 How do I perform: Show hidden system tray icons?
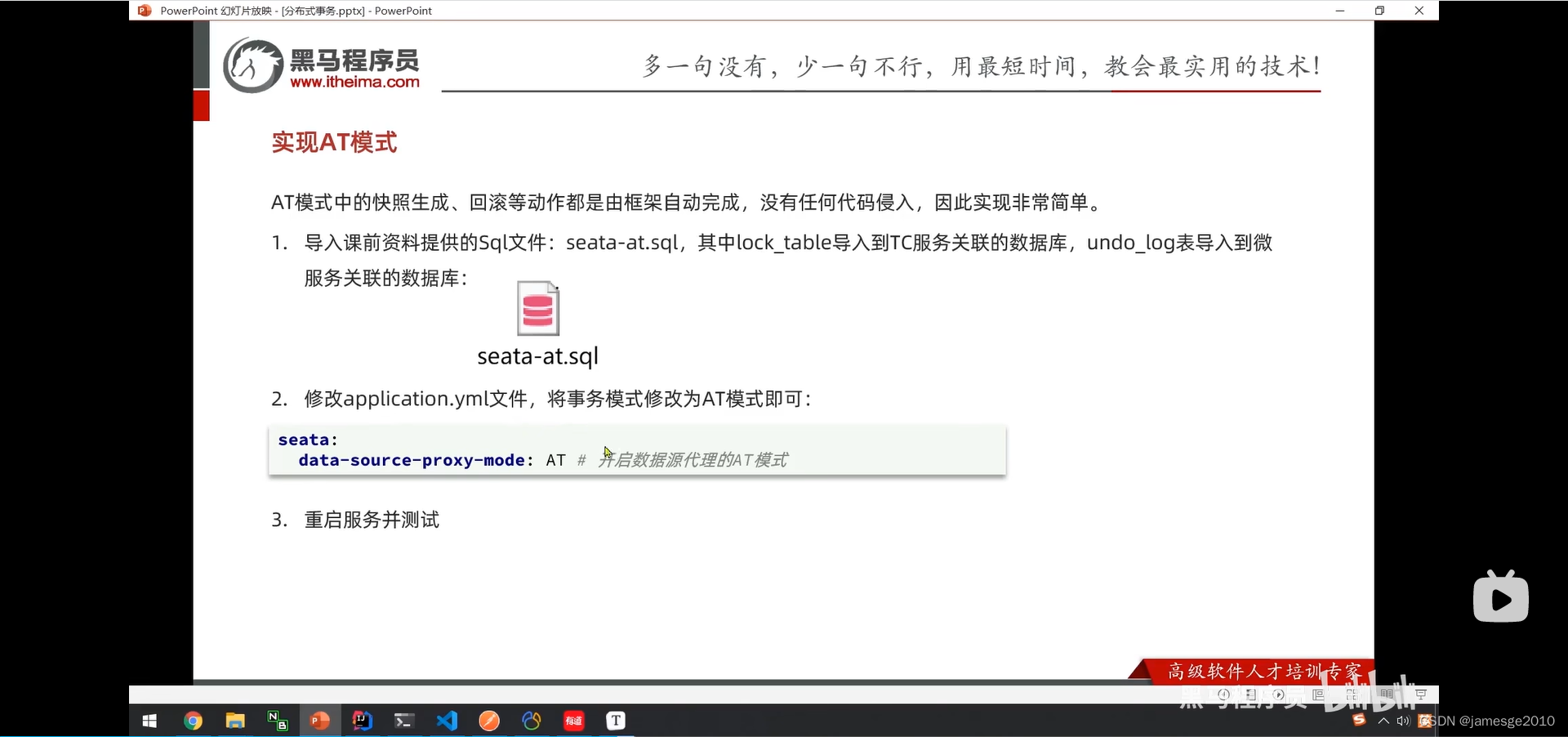[1383, 721]
